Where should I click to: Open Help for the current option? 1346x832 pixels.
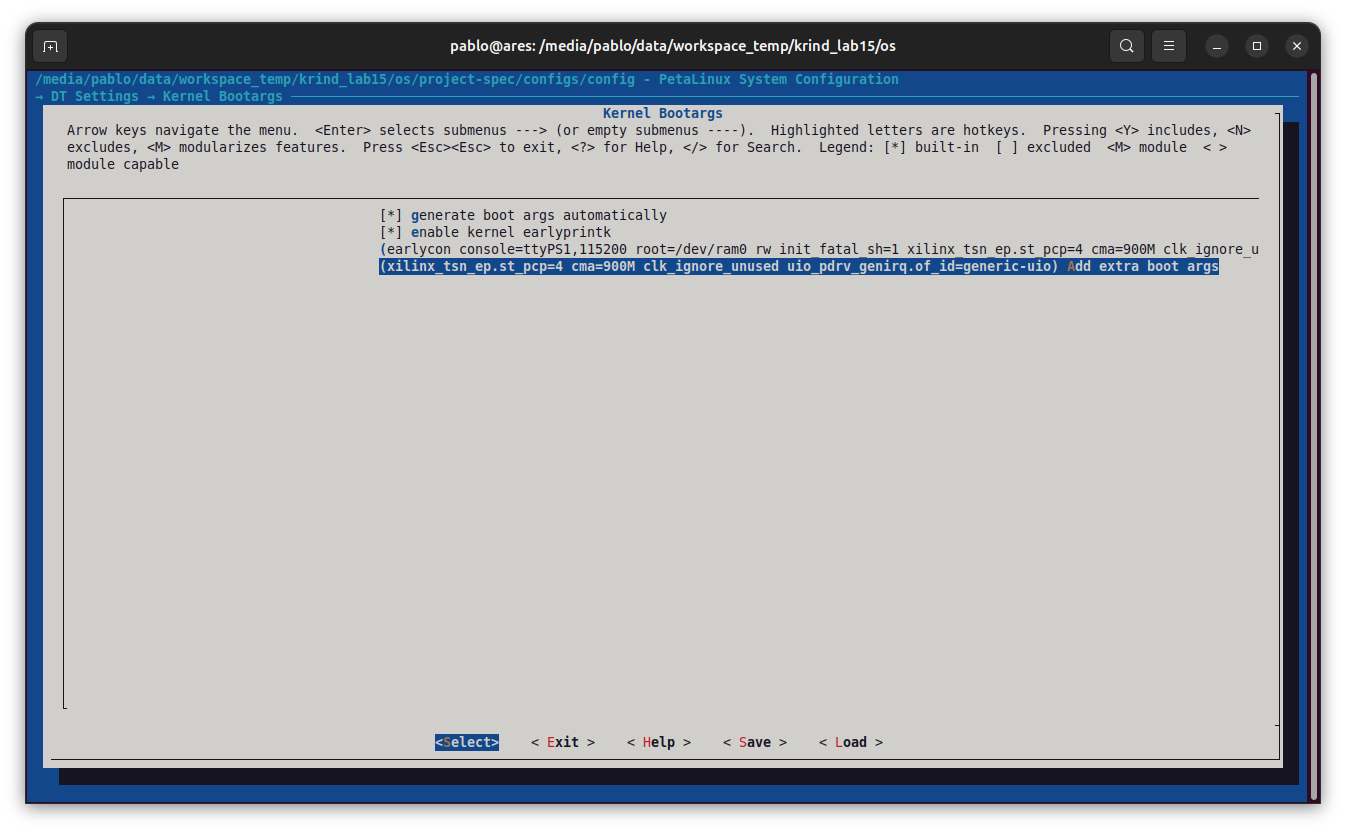tap(658, 741)
